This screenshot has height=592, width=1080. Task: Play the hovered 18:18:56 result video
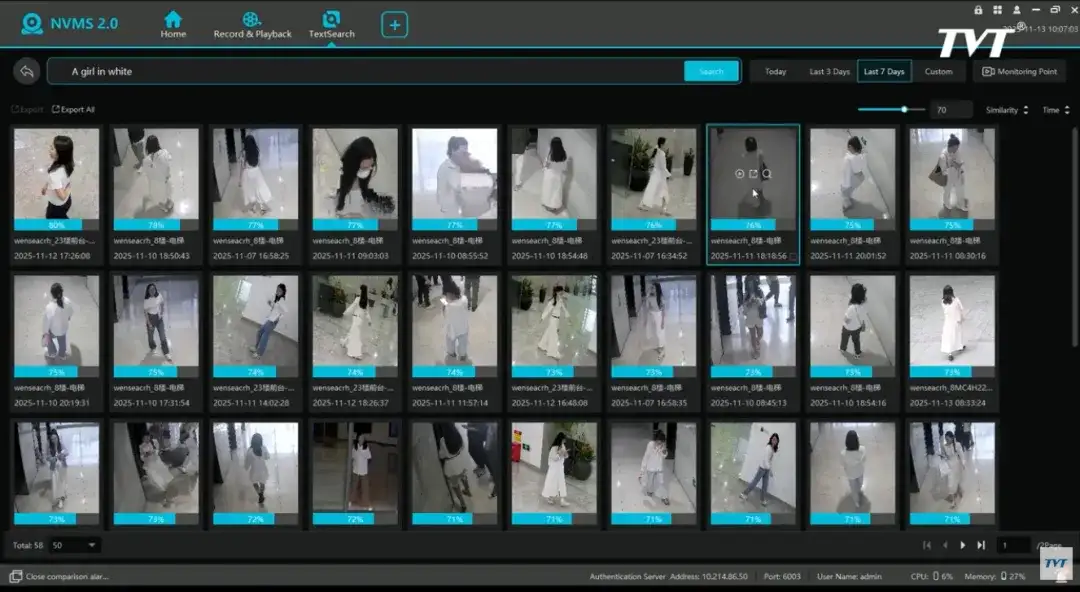(x=740, y=174)
